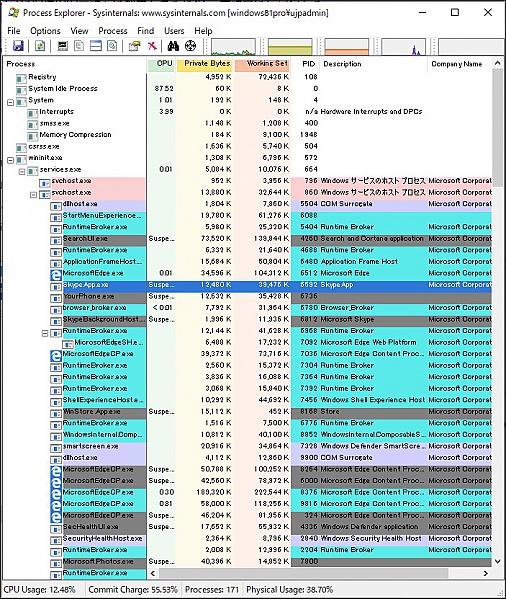
Task: Sort by CPU column header
Action: [161, 64]
